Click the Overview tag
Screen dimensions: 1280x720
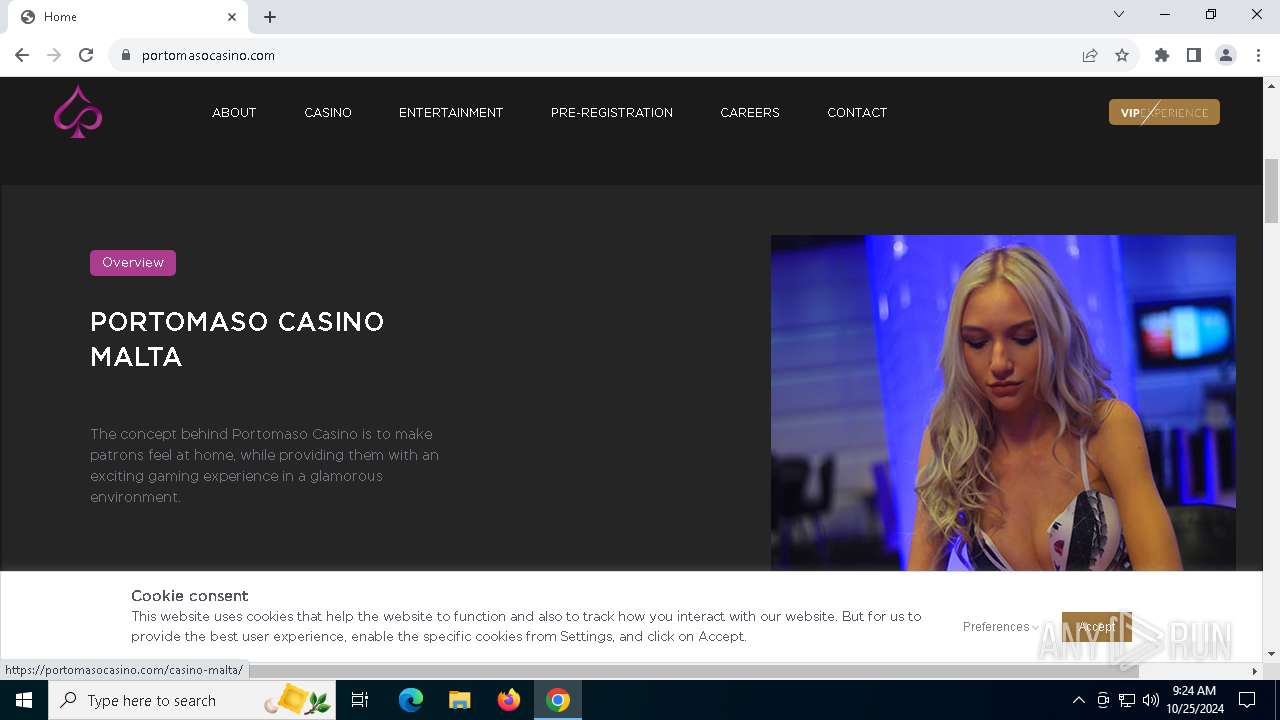(133, 263)
